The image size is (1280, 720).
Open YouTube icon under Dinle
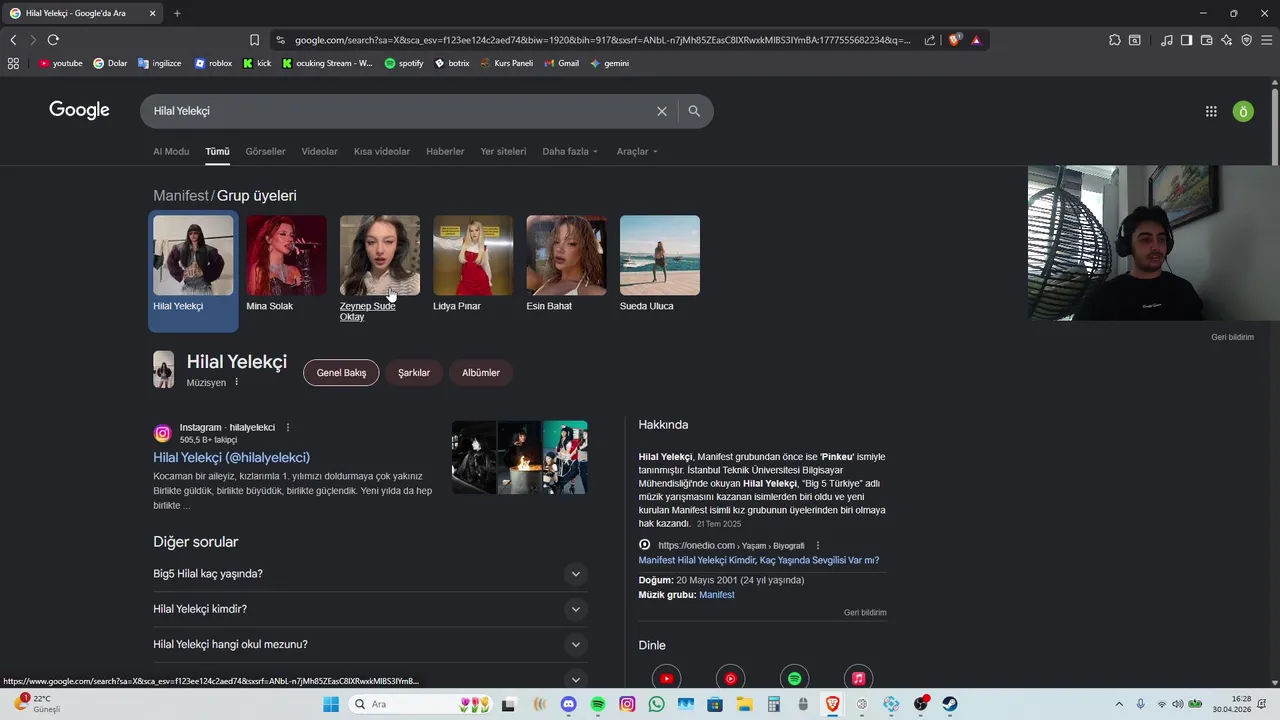pos(666,678)
